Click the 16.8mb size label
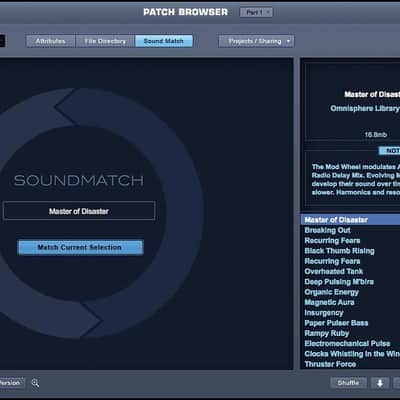The height and width of the screenshot is (400, 400). [x=376, y=135]
